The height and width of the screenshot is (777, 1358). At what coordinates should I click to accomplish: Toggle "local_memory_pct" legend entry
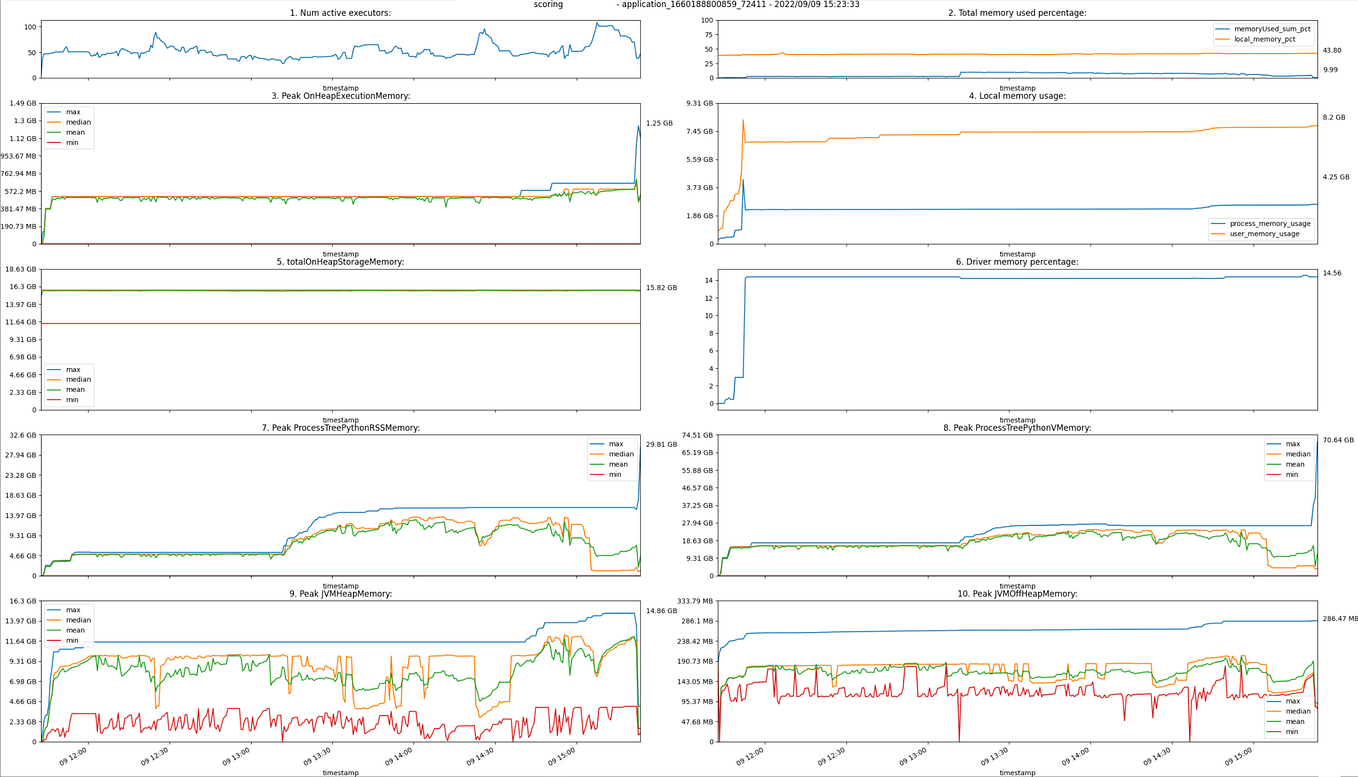tap(1267, 39)
